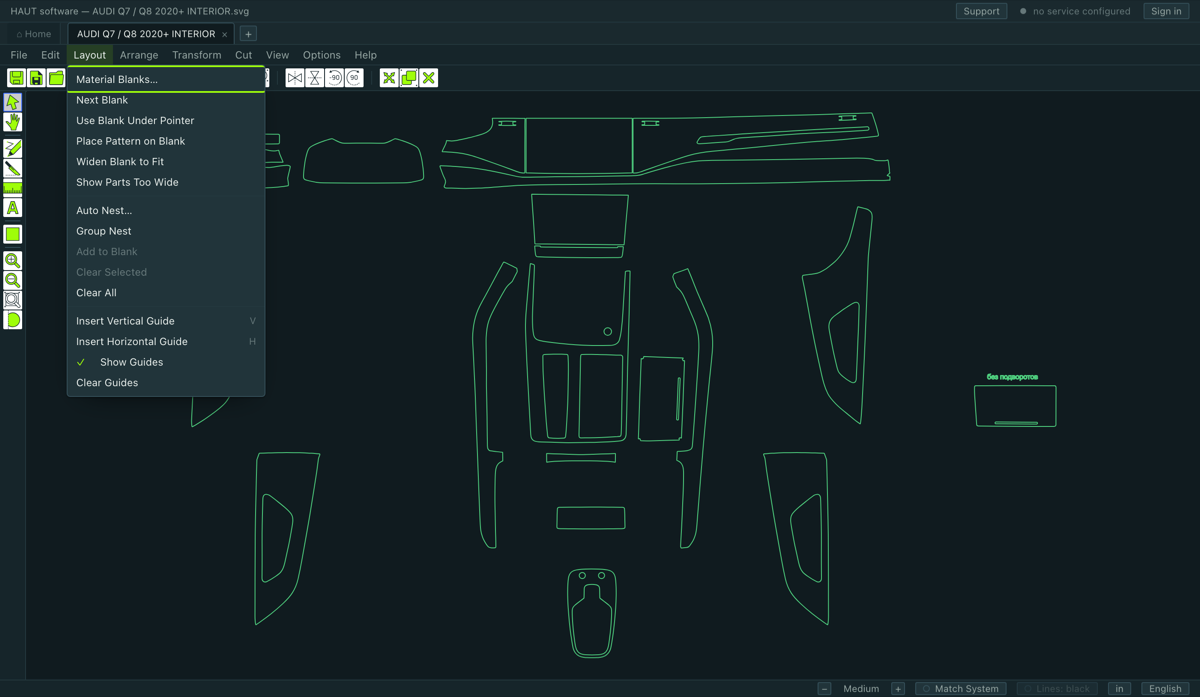Activate the hand pan tool
Viewport: 1200px width, 697px height.
(13, 122)
